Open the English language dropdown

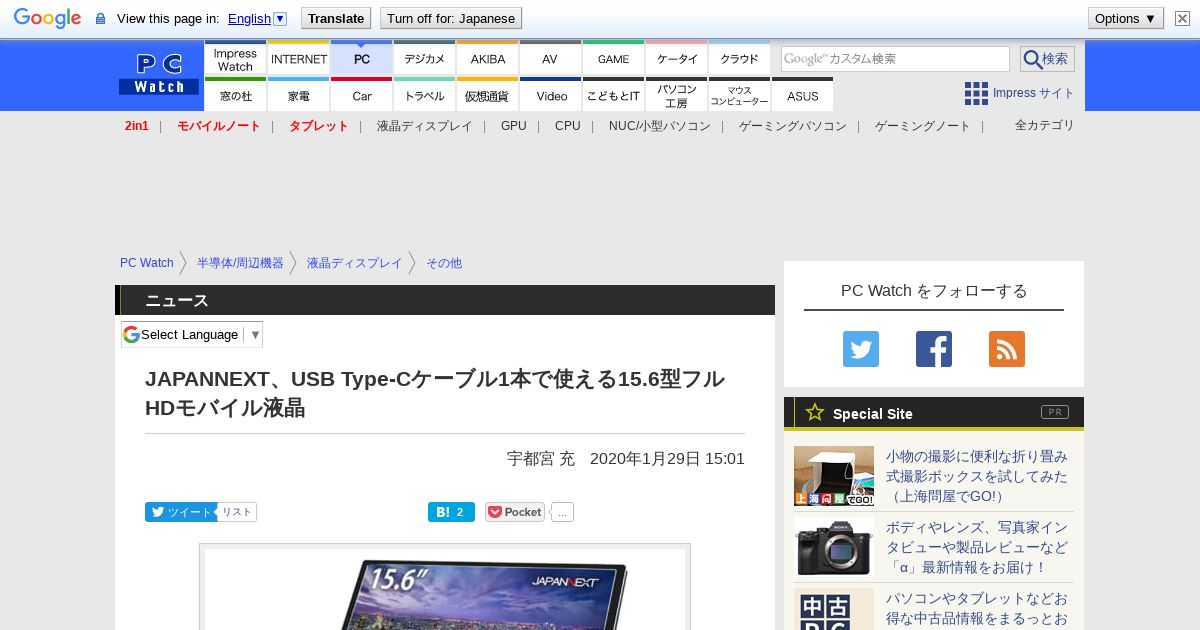coord(257,18)
